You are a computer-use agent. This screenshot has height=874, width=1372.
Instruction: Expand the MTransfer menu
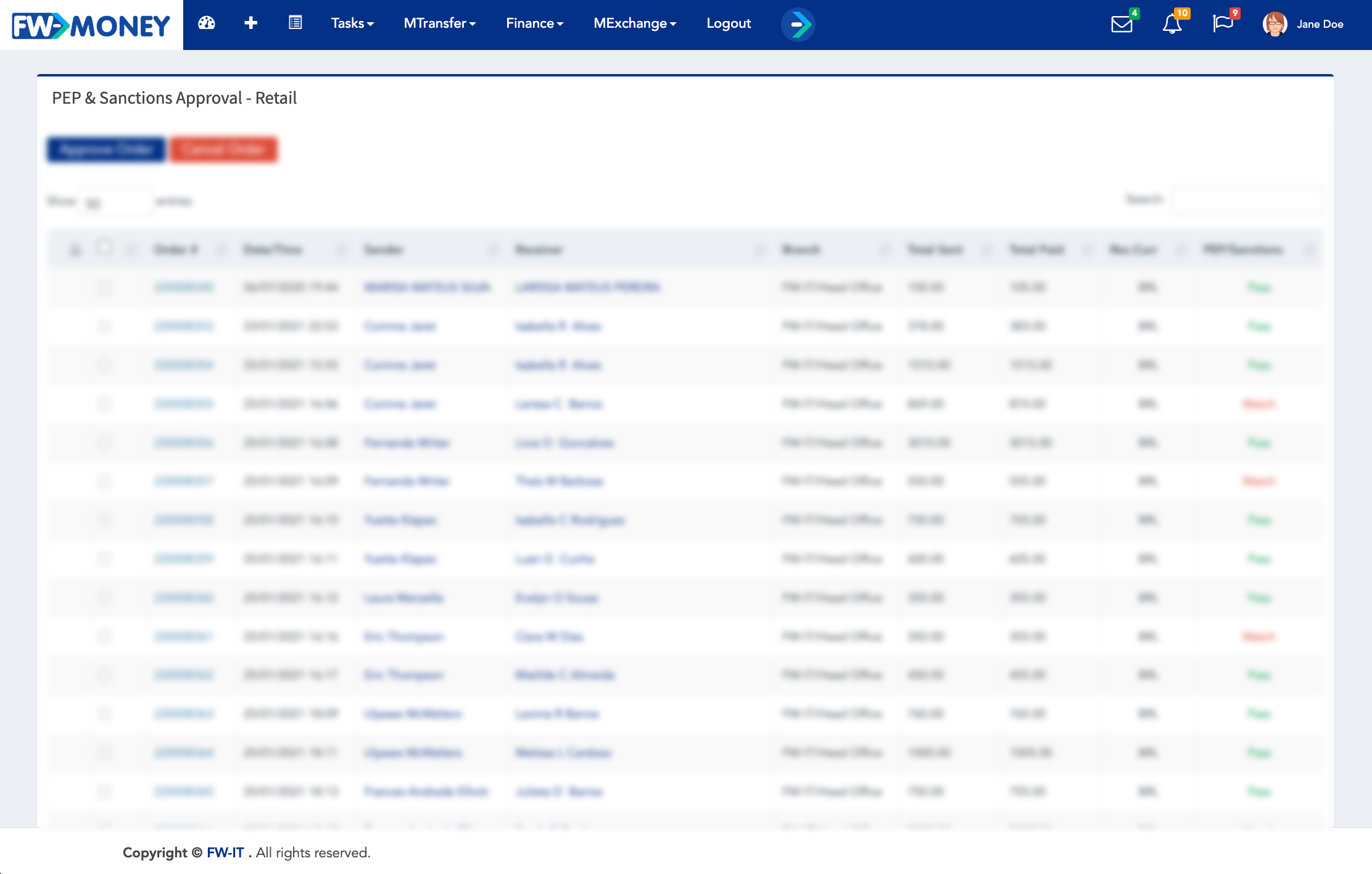point(440,23)
